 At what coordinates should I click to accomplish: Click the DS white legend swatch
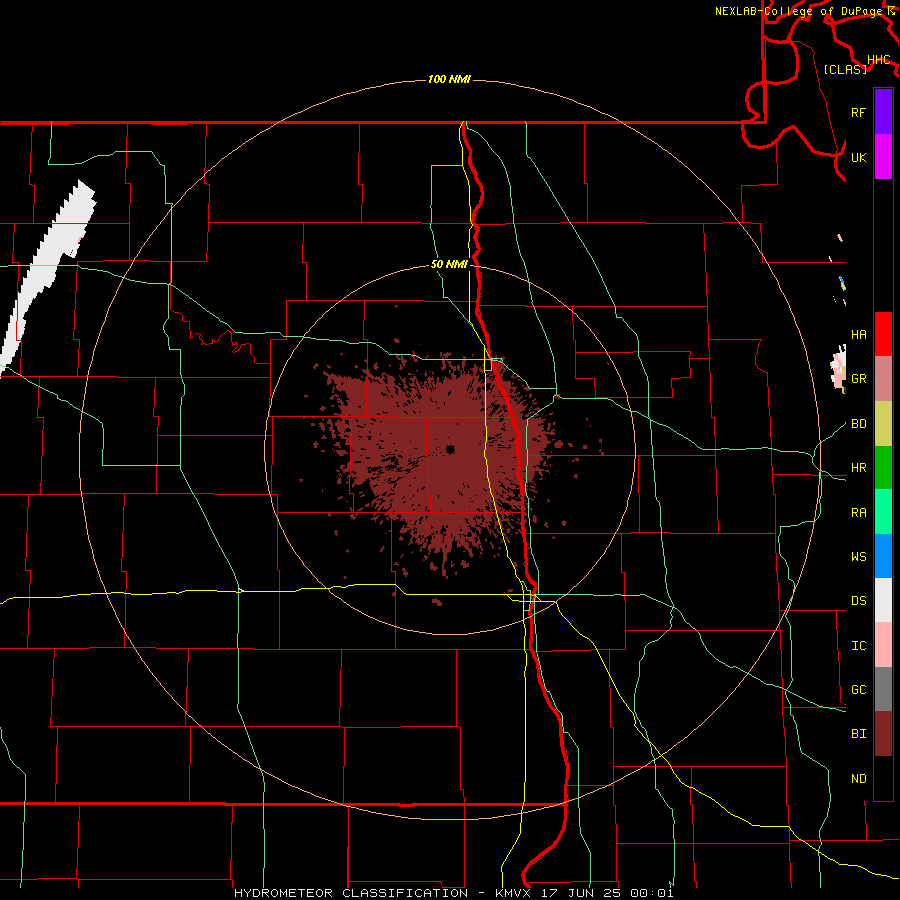(x=883, y=600)
